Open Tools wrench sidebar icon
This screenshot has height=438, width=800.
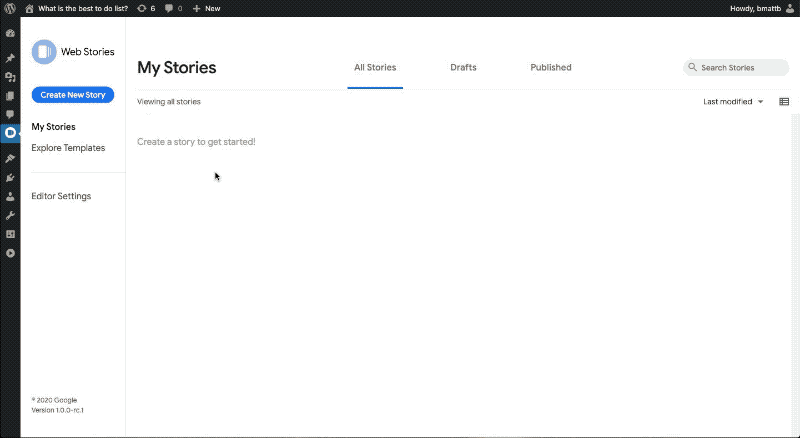click(10, 215)
